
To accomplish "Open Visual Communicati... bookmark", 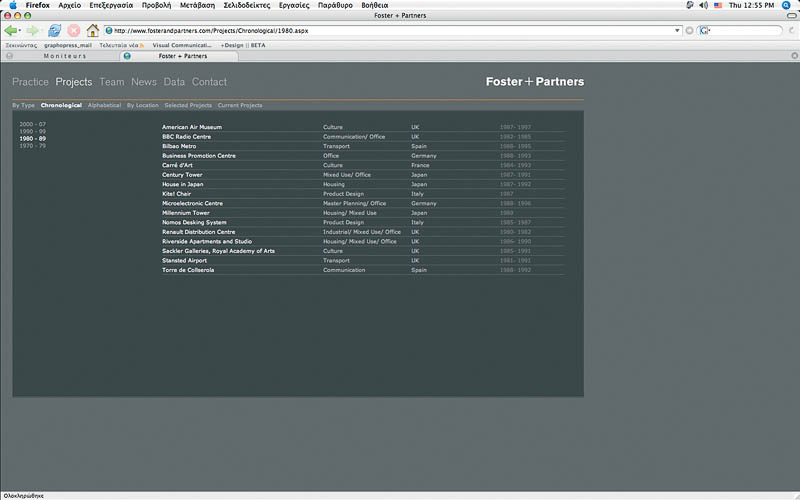I will tap(182, 45).
